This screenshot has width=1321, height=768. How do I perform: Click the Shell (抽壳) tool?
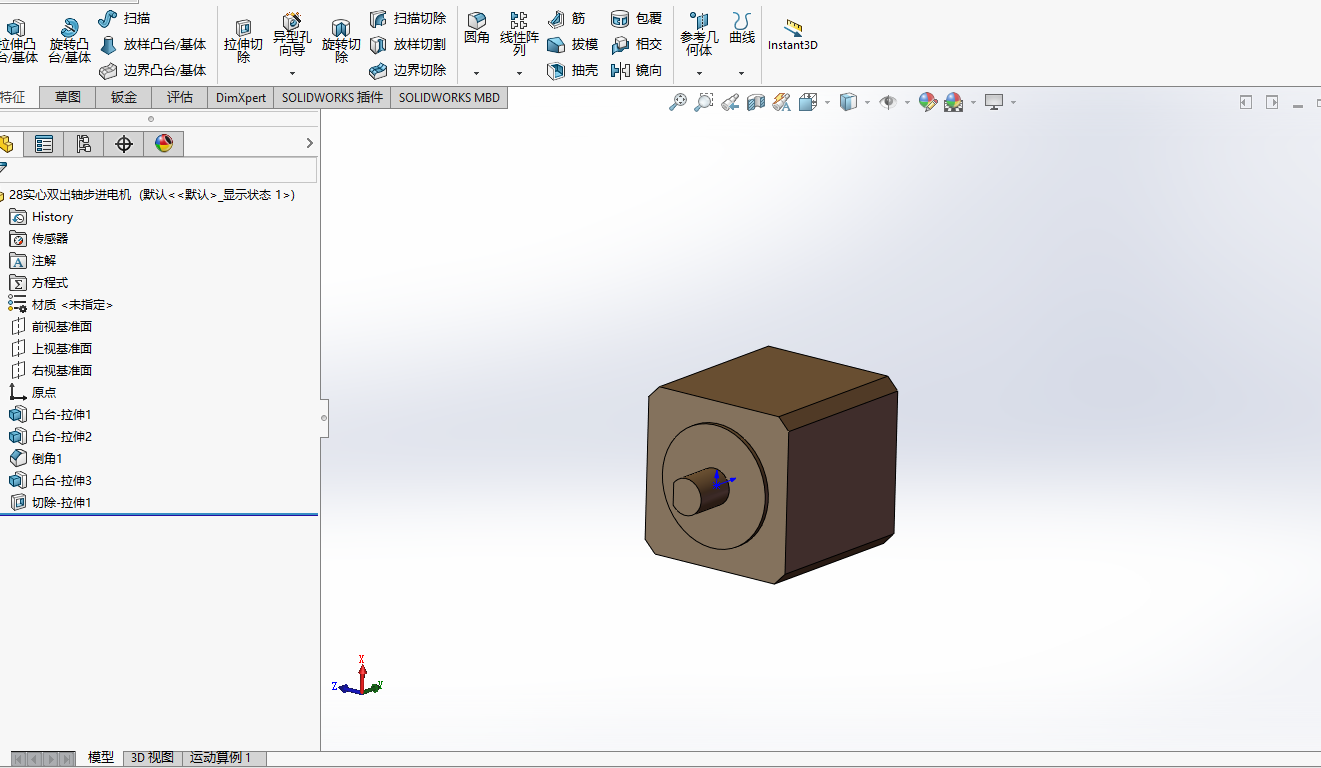pos(573,70)
